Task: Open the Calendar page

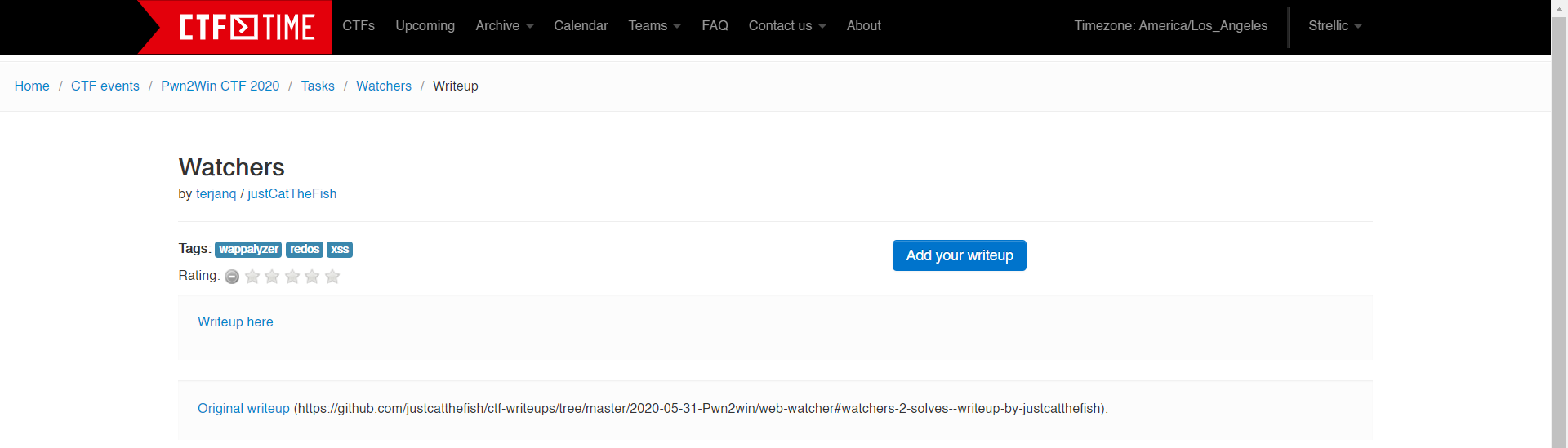Action: click(581, 26)
